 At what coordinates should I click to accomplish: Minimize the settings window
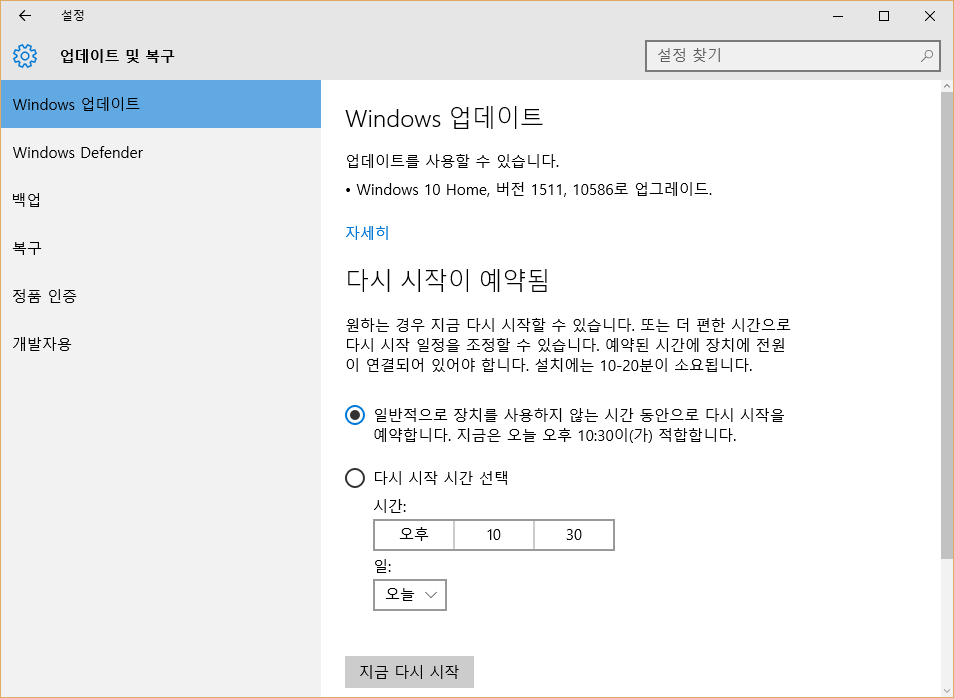(x=838, y=16)
